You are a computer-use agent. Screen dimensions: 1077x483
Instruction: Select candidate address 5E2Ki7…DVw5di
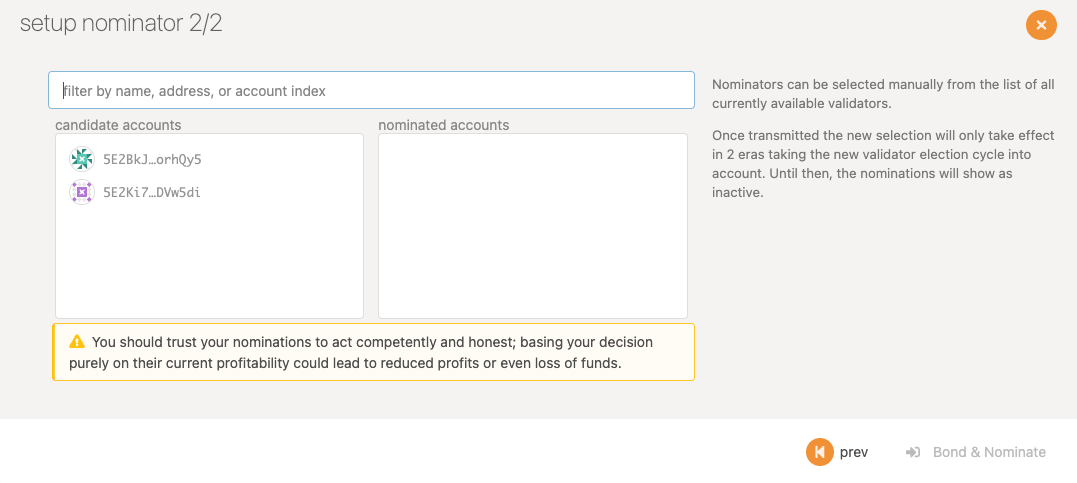152,192
